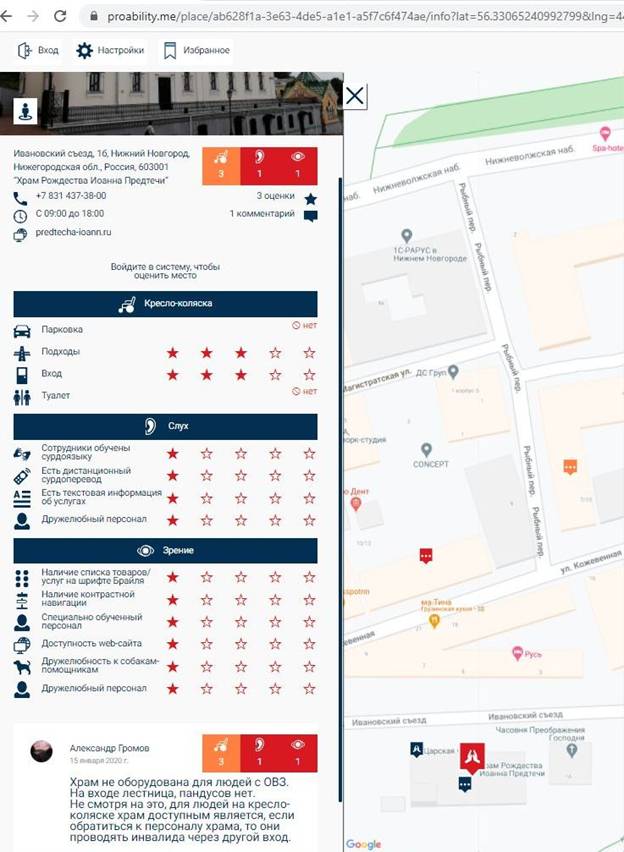The width and height of the screenshot is (624, 852).
Task: Set fourth star for Дружелюбность к собакам-помощникам
Action: [x=275, y=667]
